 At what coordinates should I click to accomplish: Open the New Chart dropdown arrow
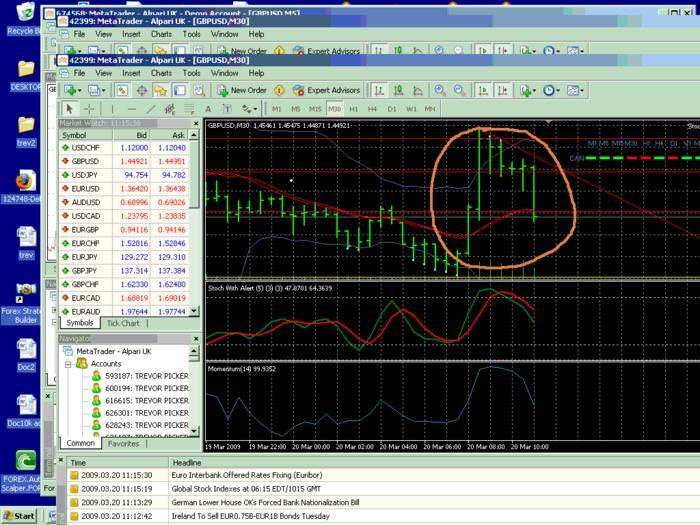(x=79, y=91)
